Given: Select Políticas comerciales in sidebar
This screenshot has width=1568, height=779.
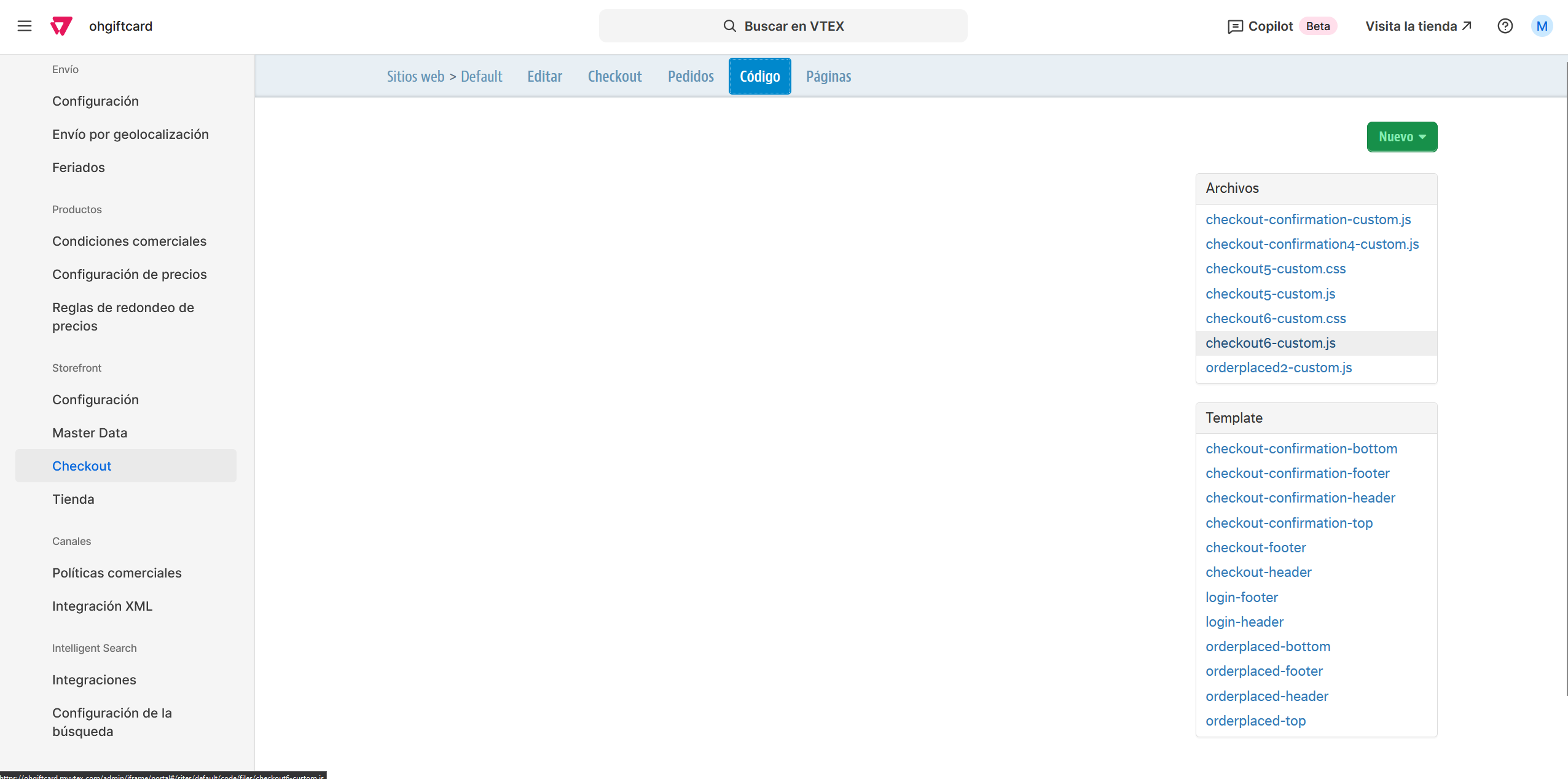Looking at the screenshot, I should point(117,573).
